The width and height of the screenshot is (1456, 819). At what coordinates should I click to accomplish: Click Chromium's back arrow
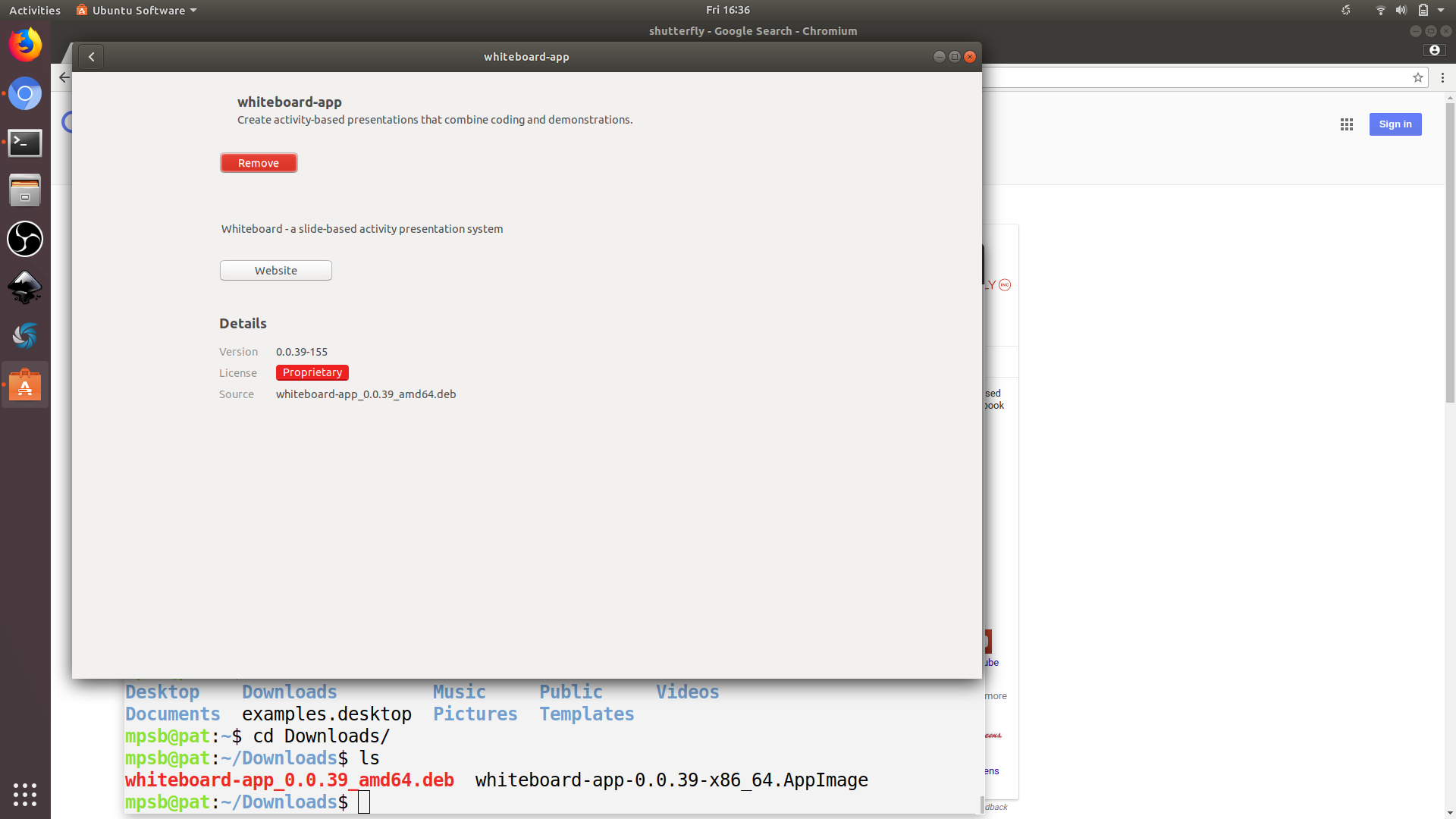64,77
